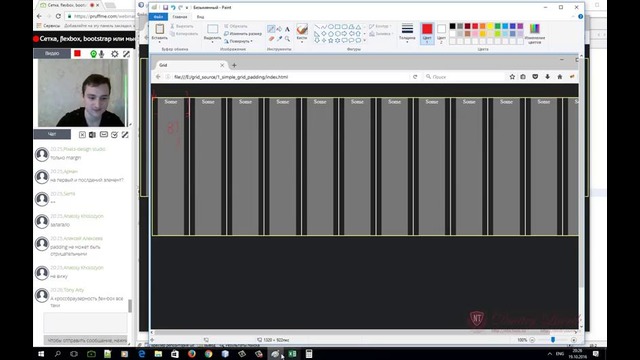Click the reload icon in embedded Firefox address bar
Screen dimensions: 640x360
[415, 77]
